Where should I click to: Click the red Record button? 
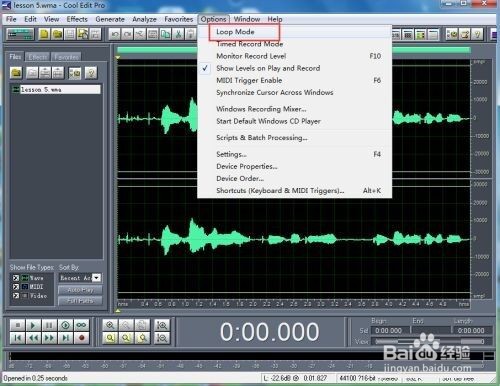click(x=81, y=338)
